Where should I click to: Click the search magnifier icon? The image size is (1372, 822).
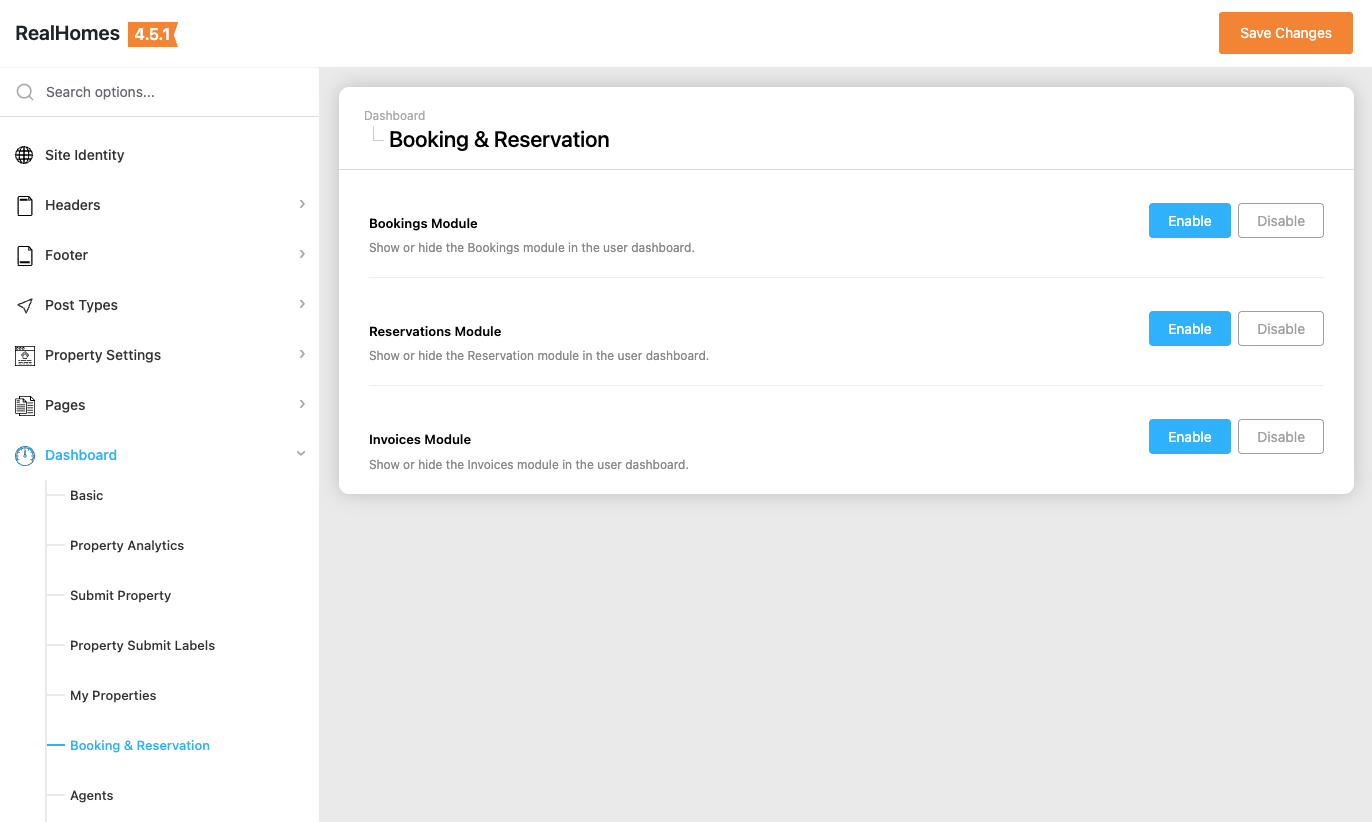(x=25, y=92)
